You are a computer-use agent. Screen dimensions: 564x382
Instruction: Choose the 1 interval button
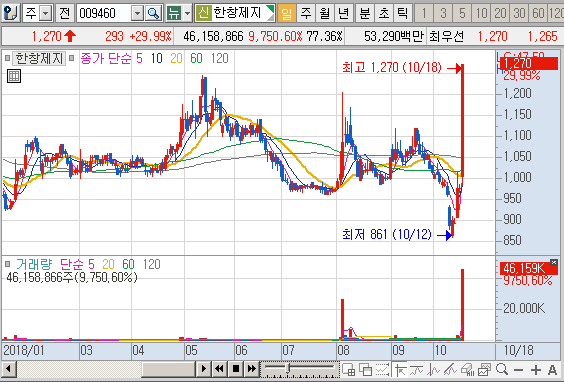(x=424, y=14)
